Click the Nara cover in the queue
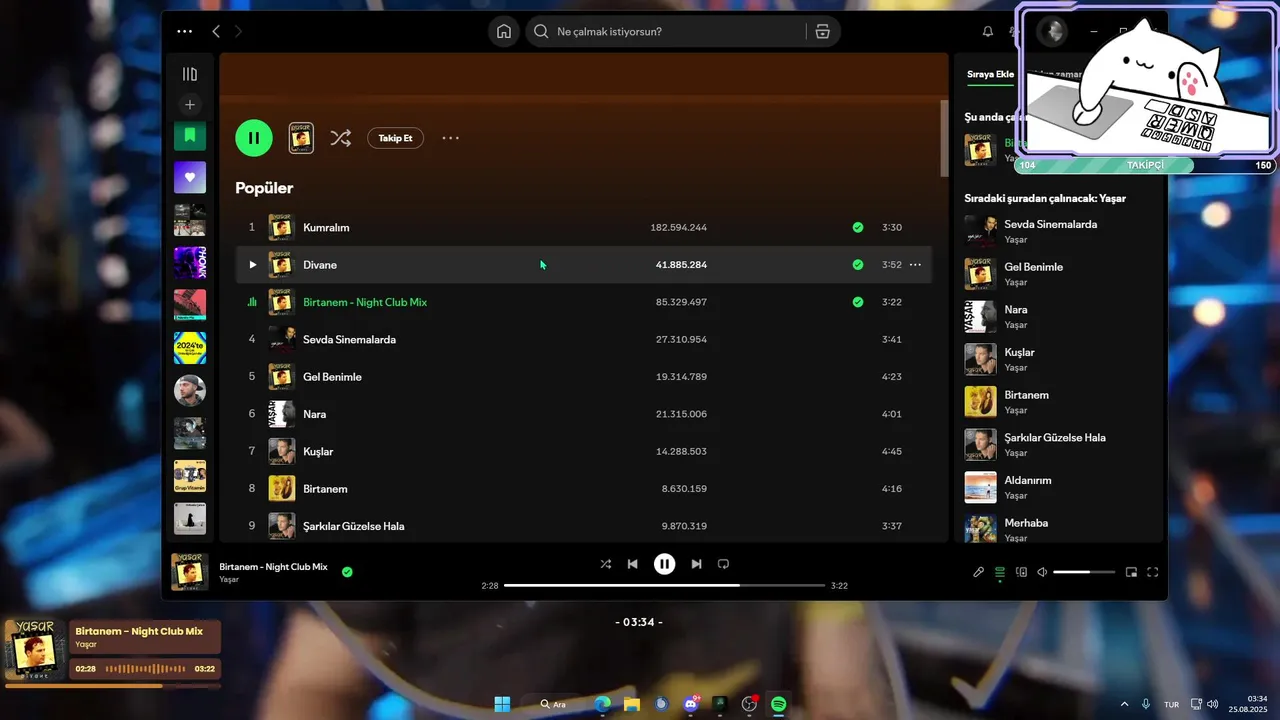1280x720 pixels. pos(980,317)
